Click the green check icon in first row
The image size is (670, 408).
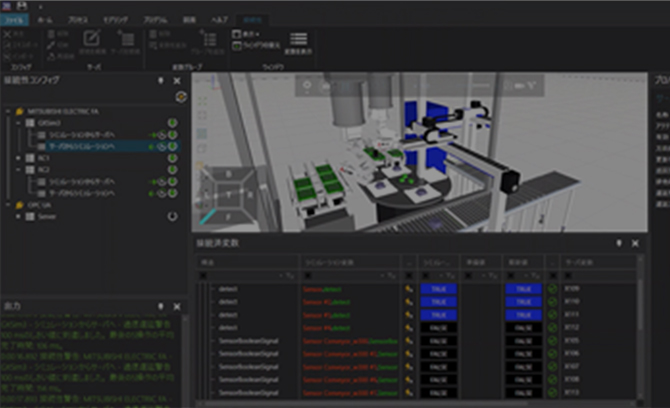552,288
